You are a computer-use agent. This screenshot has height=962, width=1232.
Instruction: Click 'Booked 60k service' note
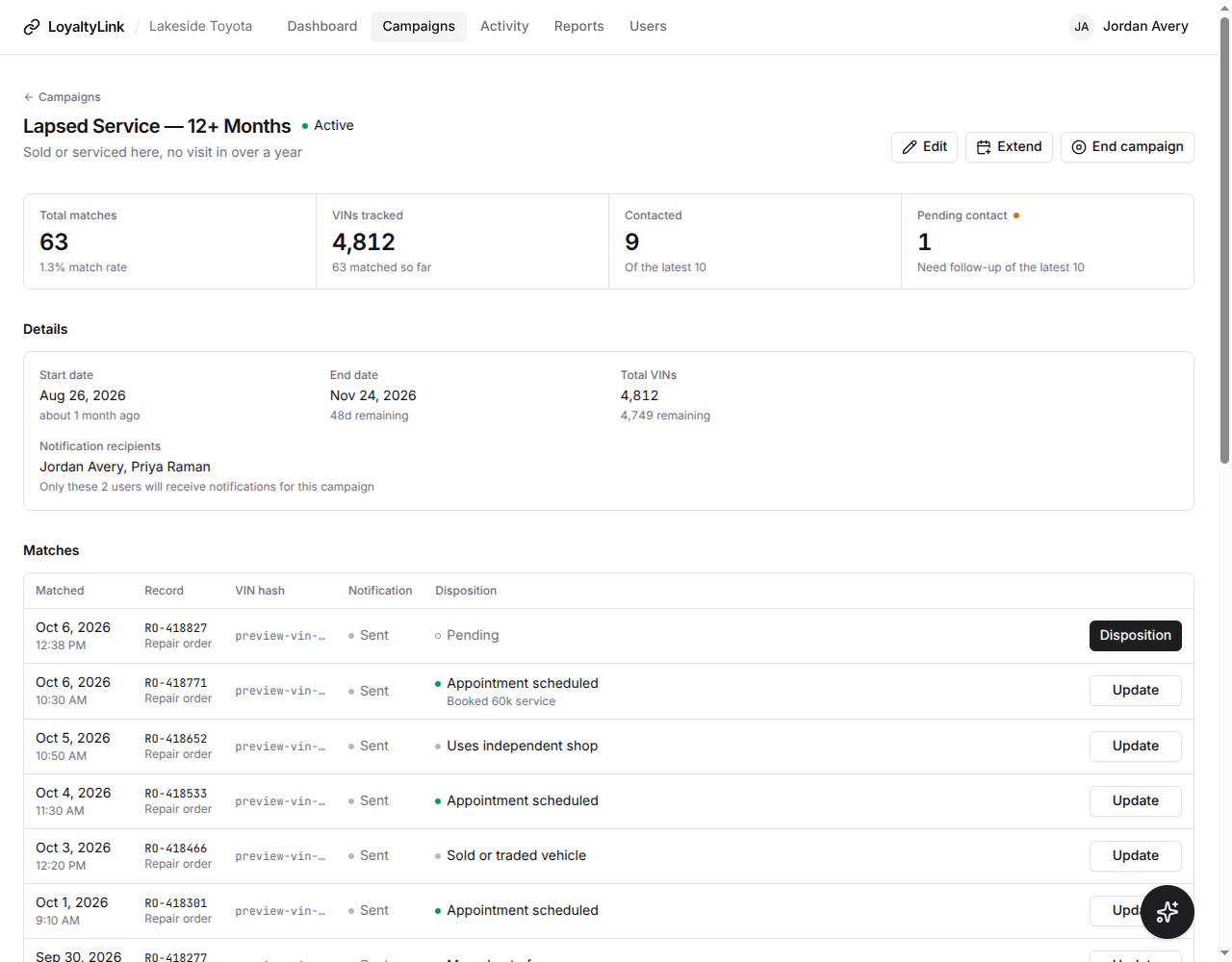500,701
